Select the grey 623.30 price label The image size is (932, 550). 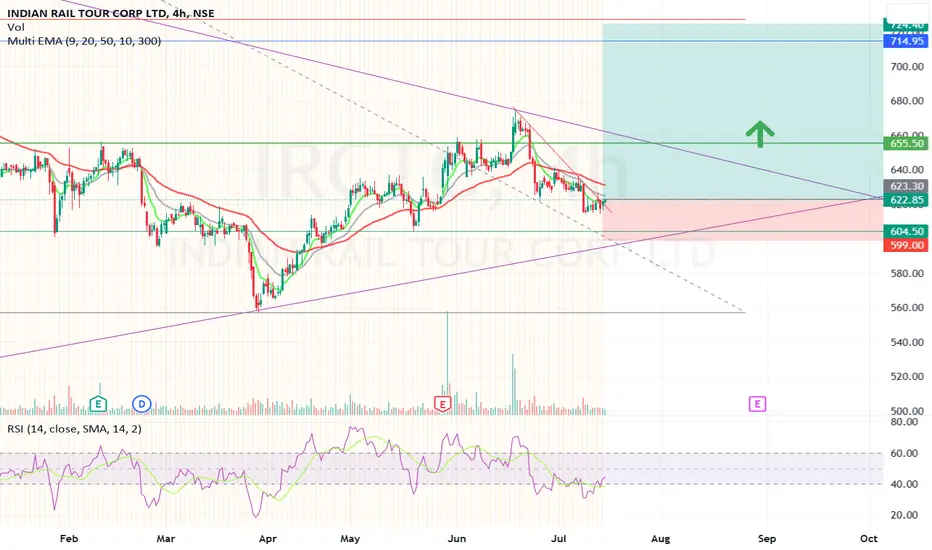906,186
